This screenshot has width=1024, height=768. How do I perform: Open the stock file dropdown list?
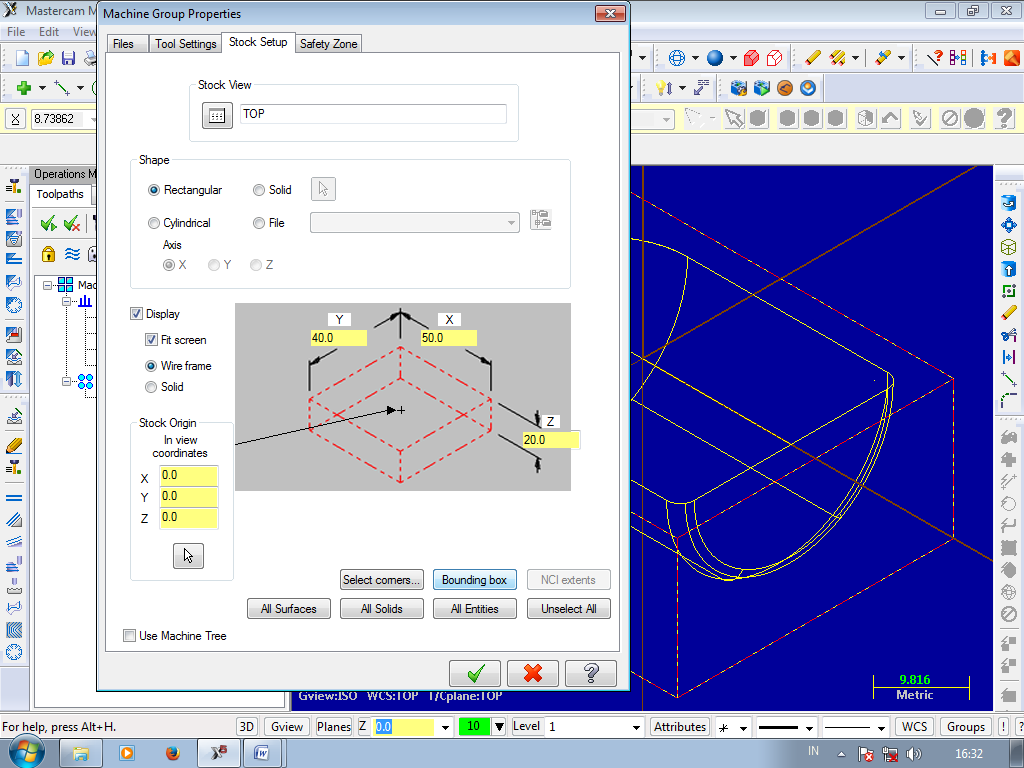coord(511,223)
